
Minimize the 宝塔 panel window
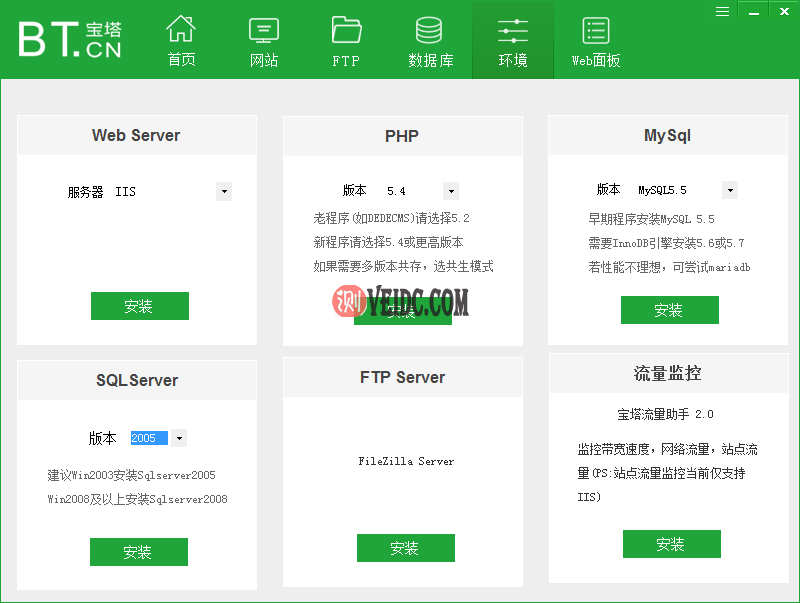pos(756,11)
